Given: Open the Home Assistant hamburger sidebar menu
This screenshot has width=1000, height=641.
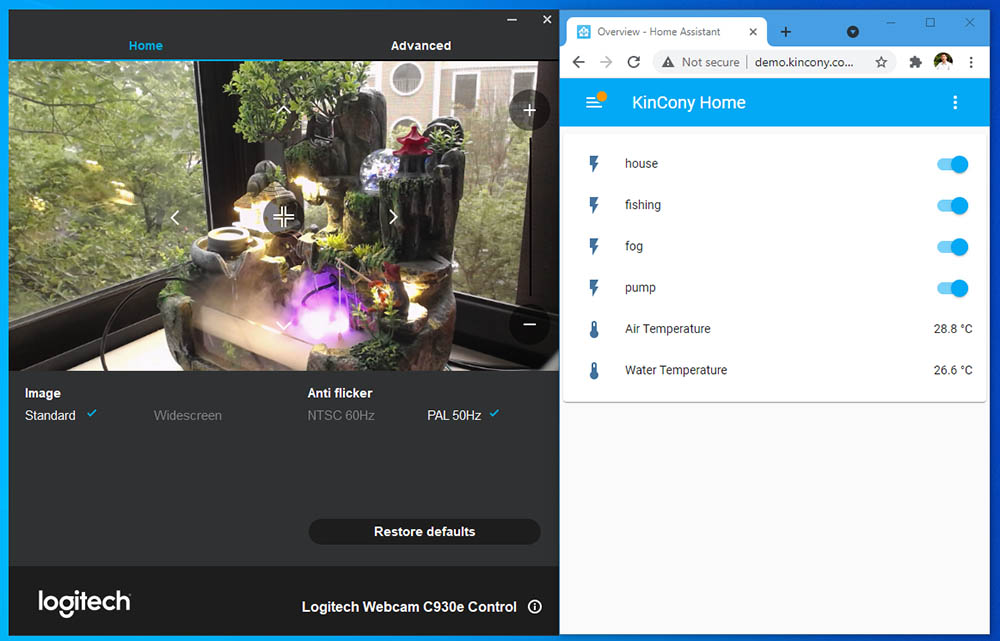Looking at the screenshot, I should pyautogui.click(x=594, y=103).
